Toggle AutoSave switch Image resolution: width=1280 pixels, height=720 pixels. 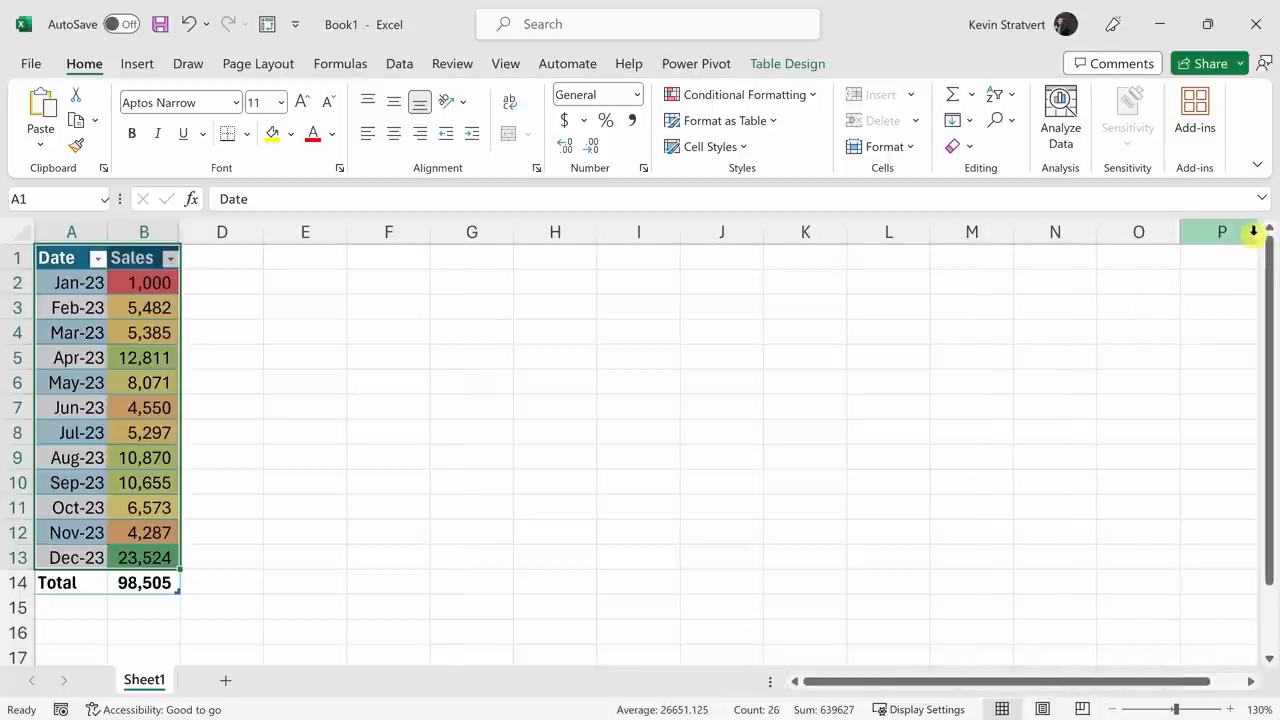pyautogui.click(x=121, y=24)
